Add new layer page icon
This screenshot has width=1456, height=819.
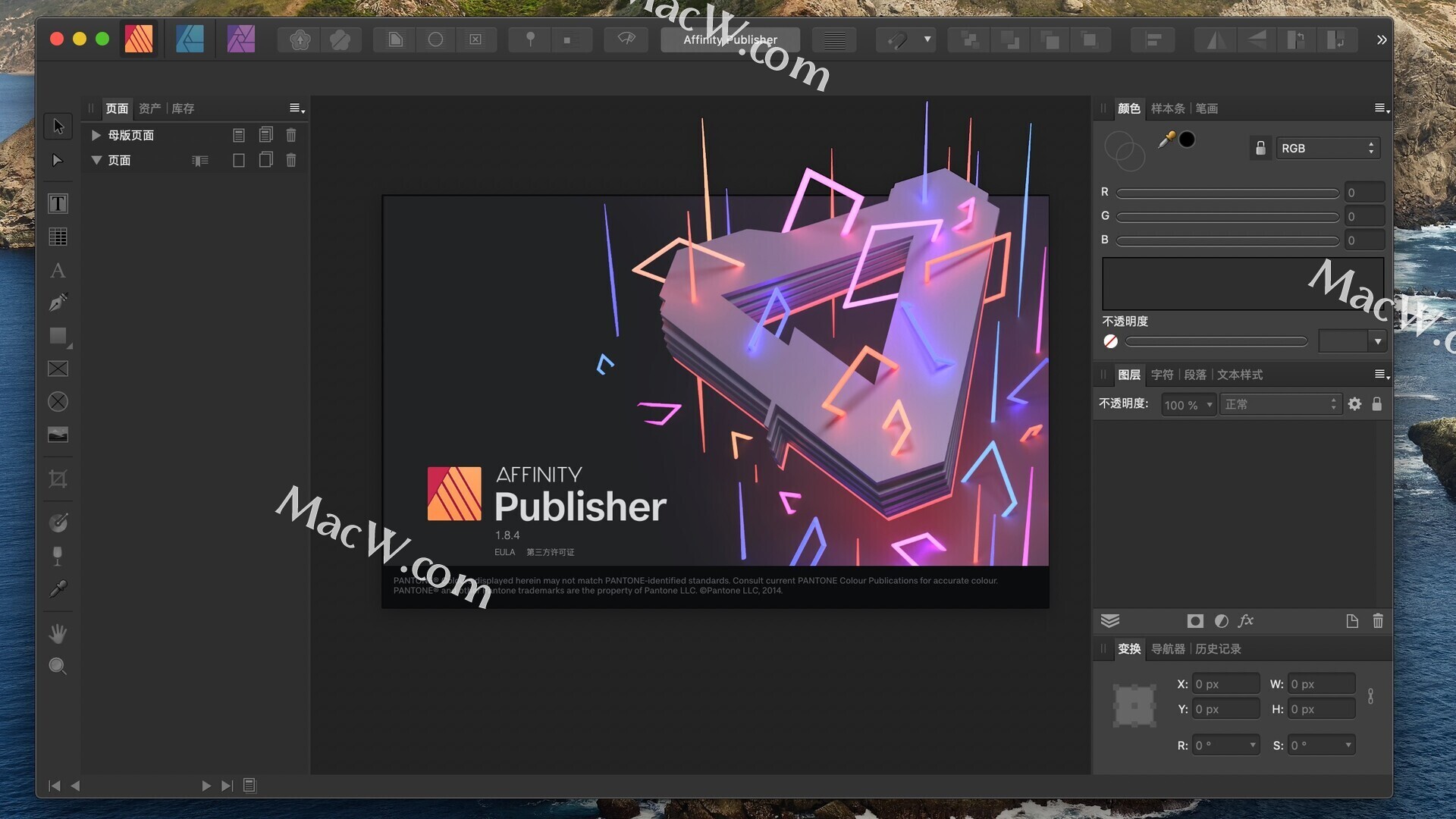coord(1352,621)
